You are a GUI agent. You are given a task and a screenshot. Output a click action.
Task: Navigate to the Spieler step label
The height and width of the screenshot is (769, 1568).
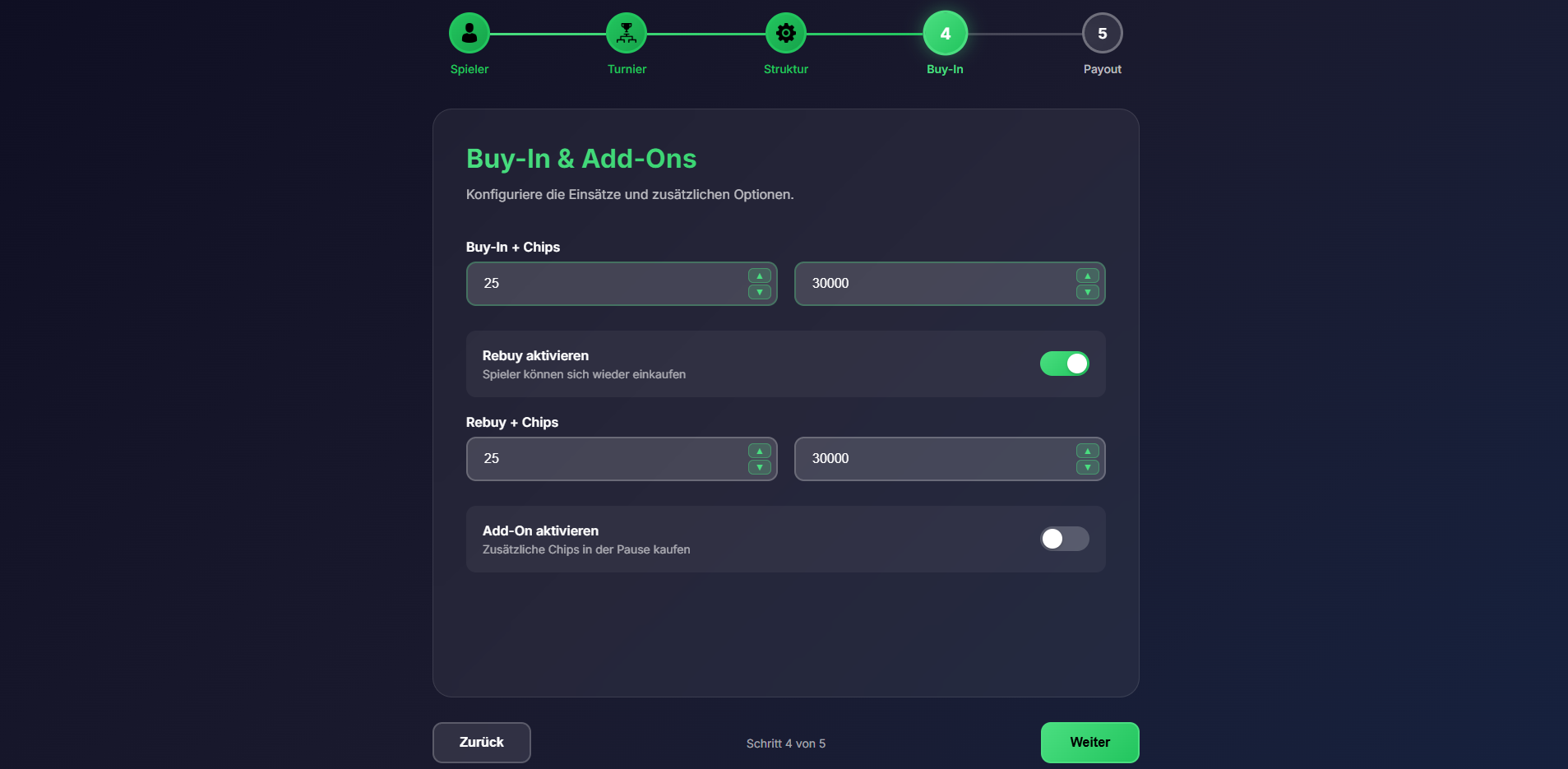coord(468,69)
